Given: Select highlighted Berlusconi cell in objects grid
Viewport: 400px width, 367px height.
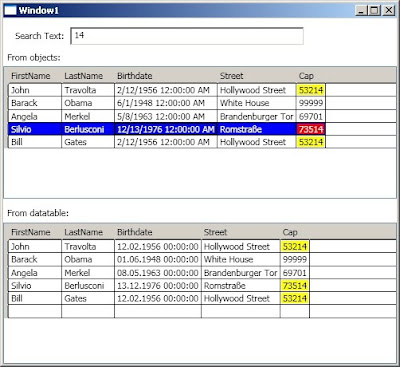Looking at the screenshot, I should click(x=88, y=129).
